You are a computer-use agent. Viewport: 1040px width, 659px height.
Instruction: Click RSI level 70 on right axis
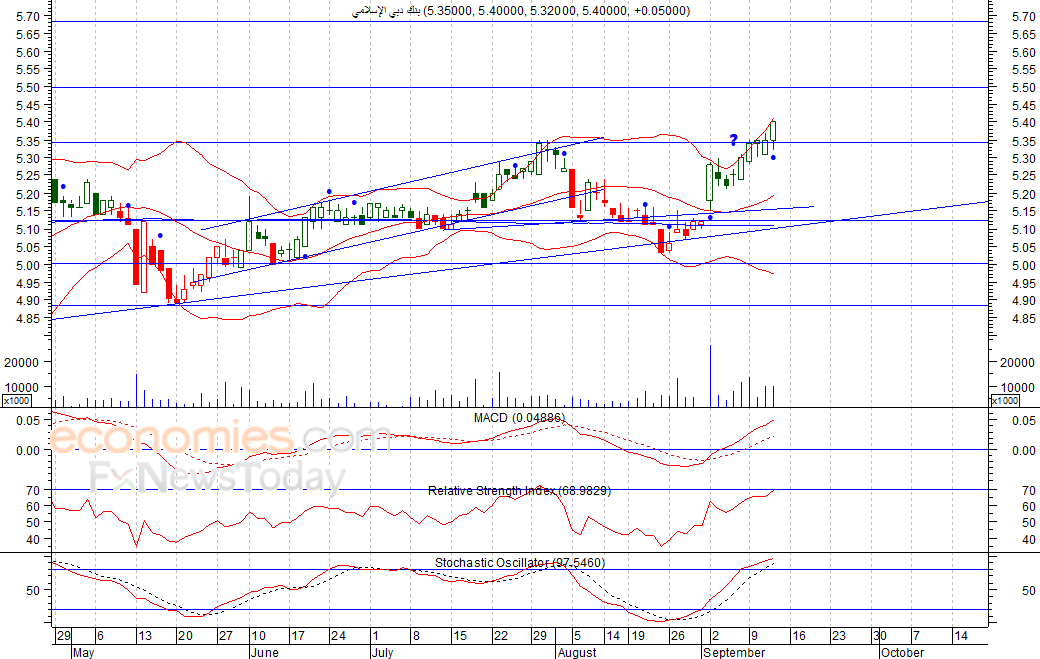tap(1028, 491)
